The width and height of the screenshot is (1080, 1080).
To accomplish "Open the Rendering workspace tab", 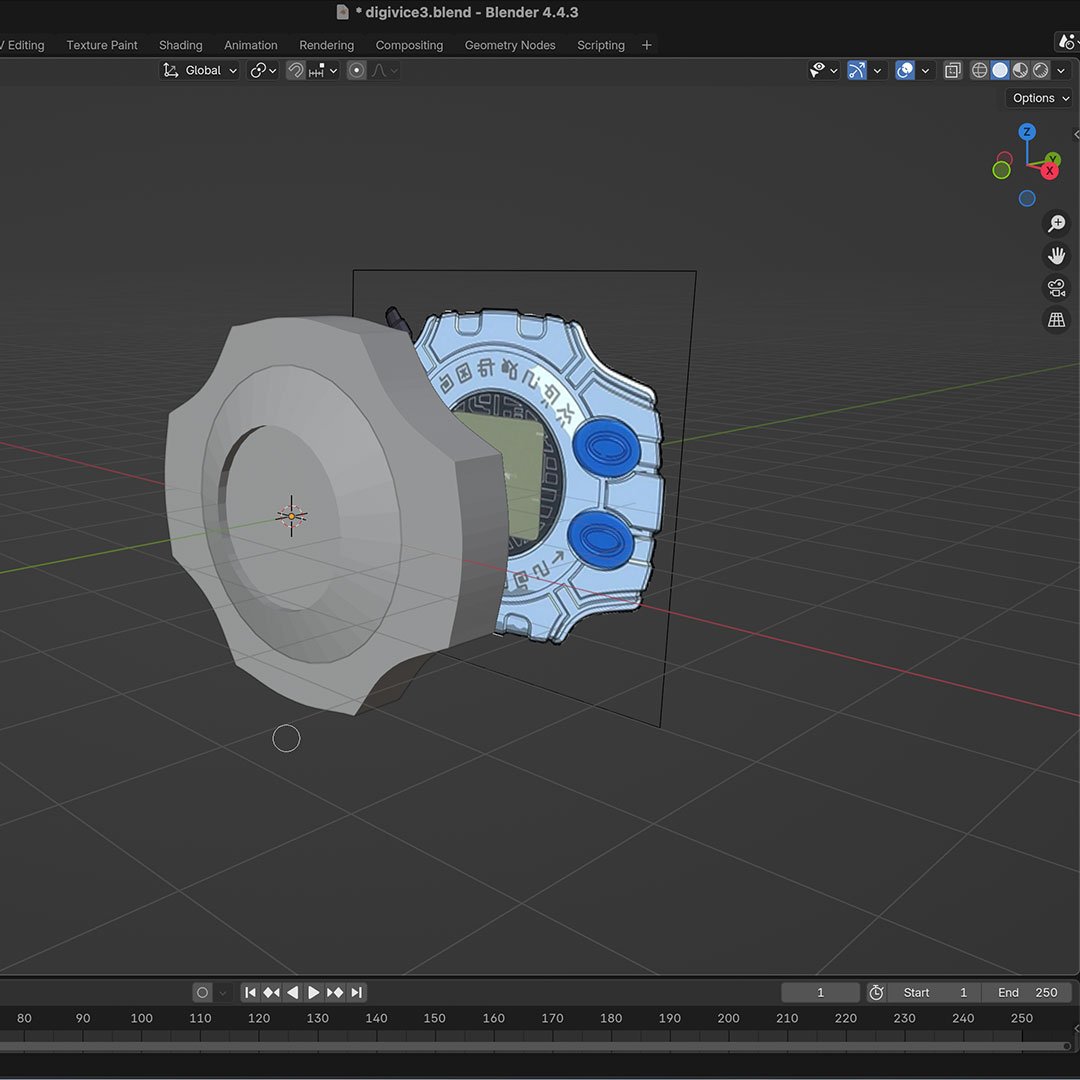I will pyautogui.click(x=326, y=45).
